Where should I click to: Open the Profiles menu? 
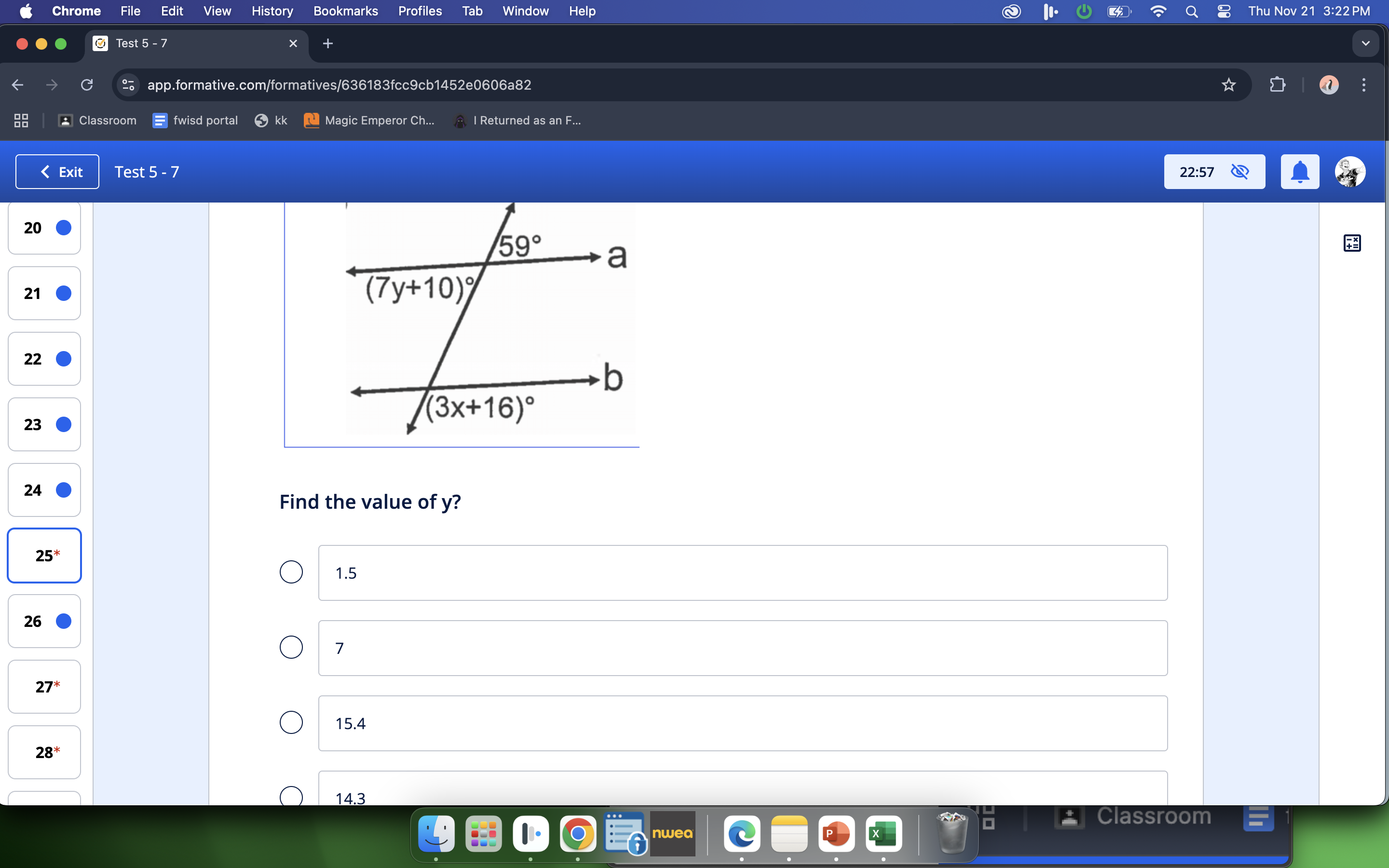(420, 11)
